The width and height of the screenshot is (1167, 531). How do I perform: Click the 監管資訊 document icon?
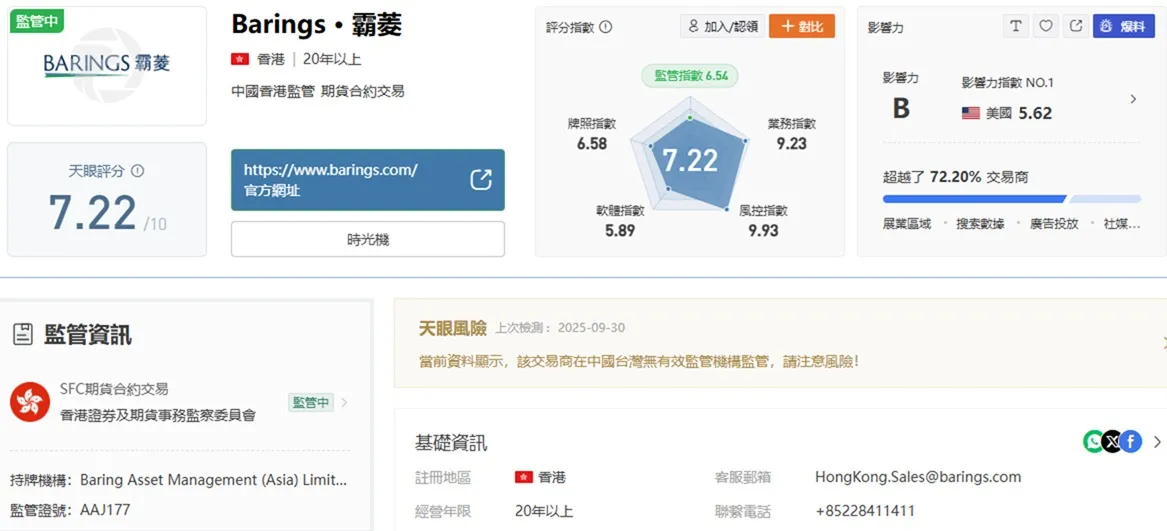coord(23,335)
